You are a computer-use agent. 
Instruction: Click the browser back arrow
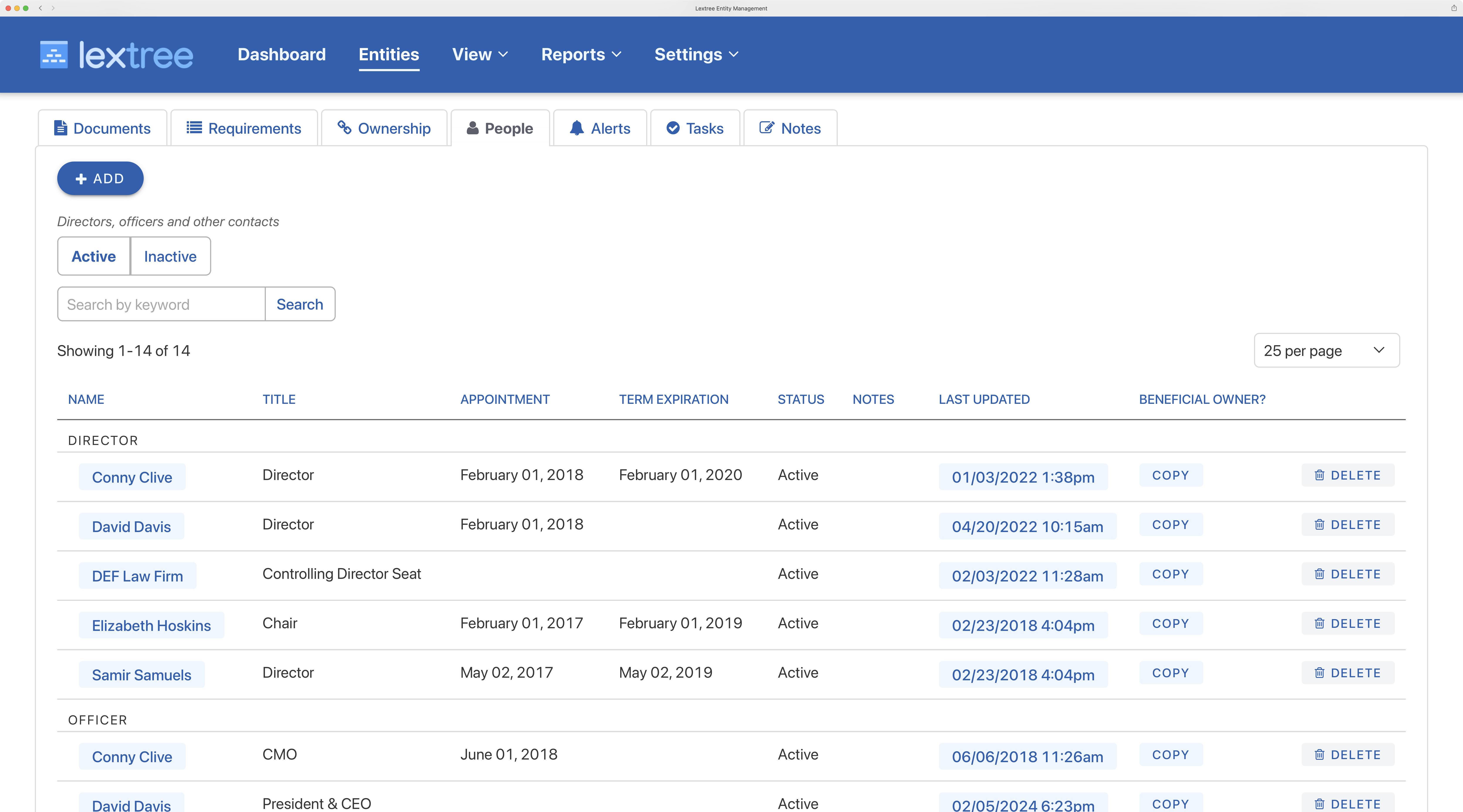point(40,8)
